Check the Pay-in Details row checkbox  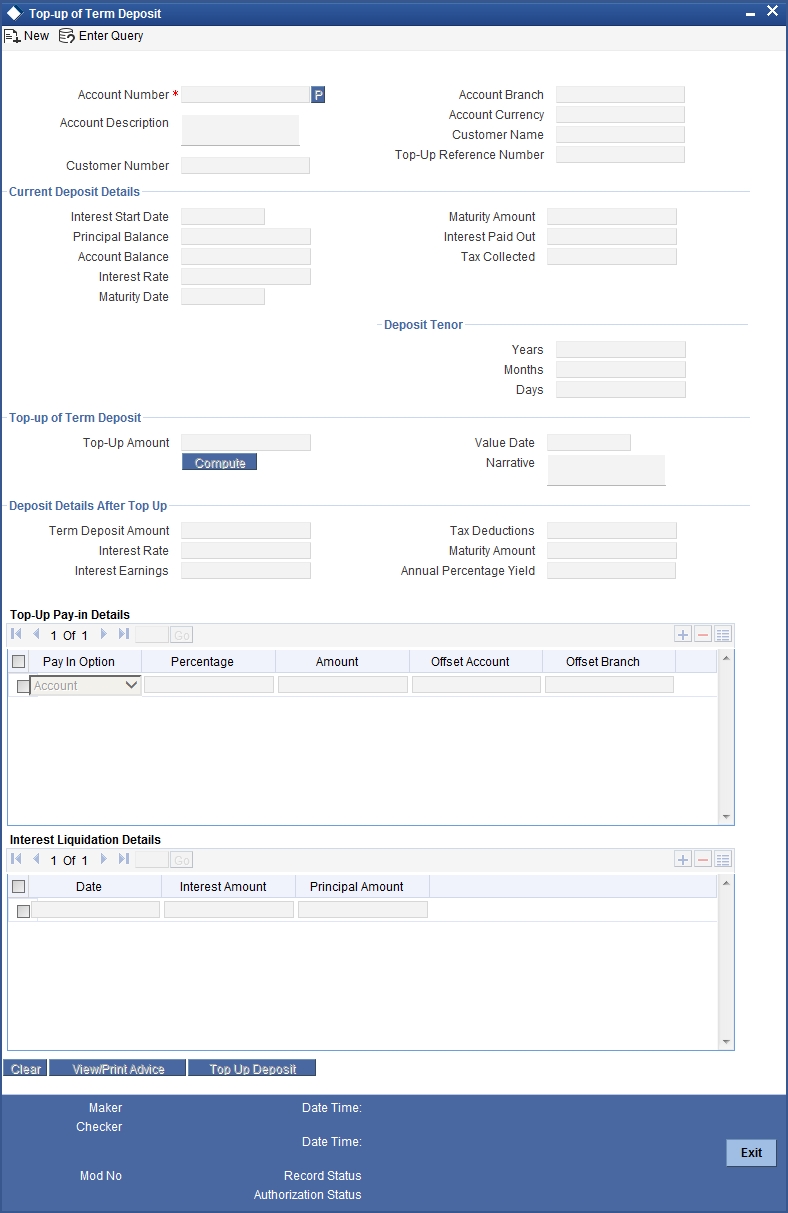click(x=23, y=686)
